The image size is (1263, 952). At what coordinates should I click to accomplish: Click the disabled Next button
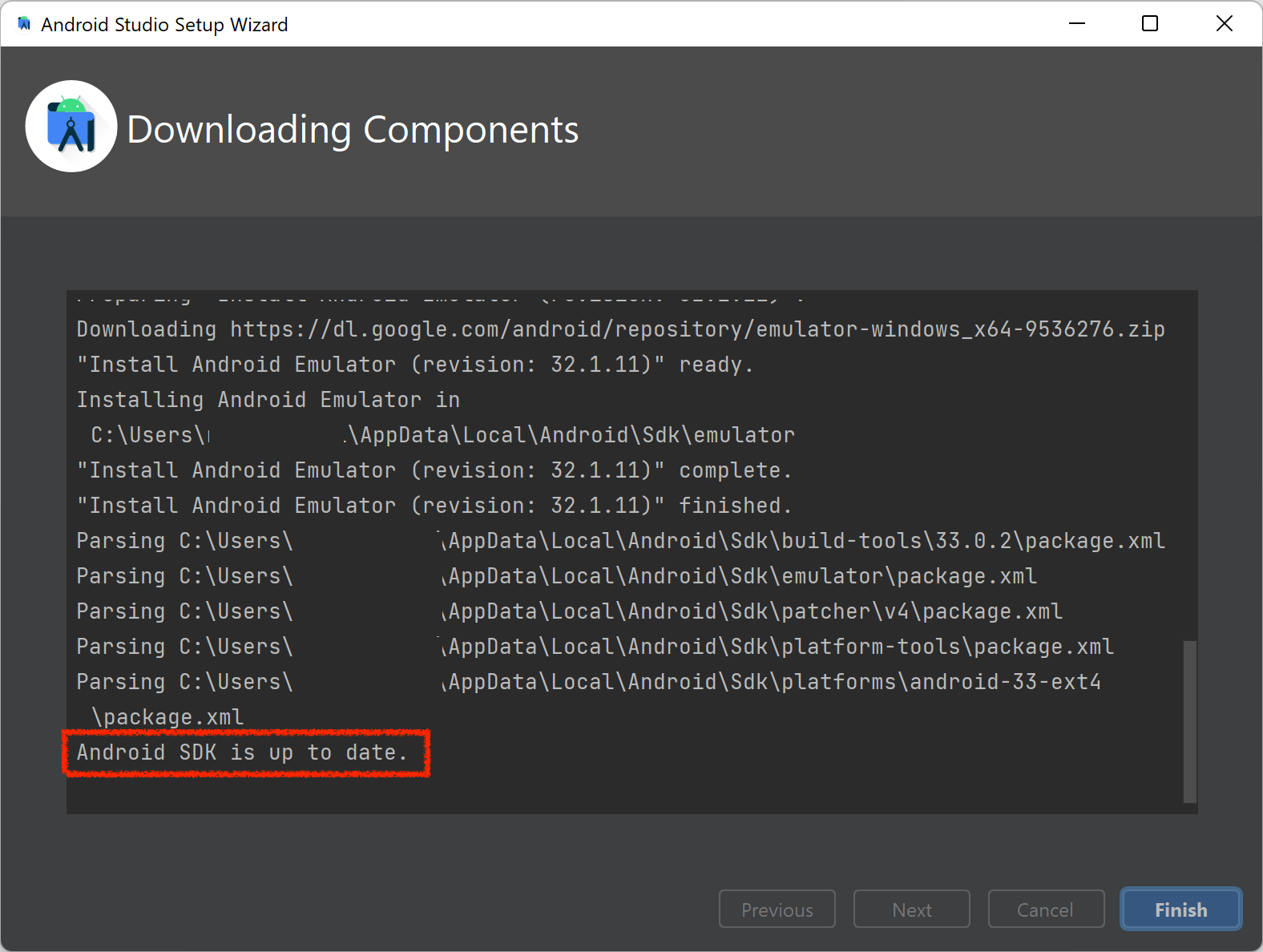[x=911, y=910]
